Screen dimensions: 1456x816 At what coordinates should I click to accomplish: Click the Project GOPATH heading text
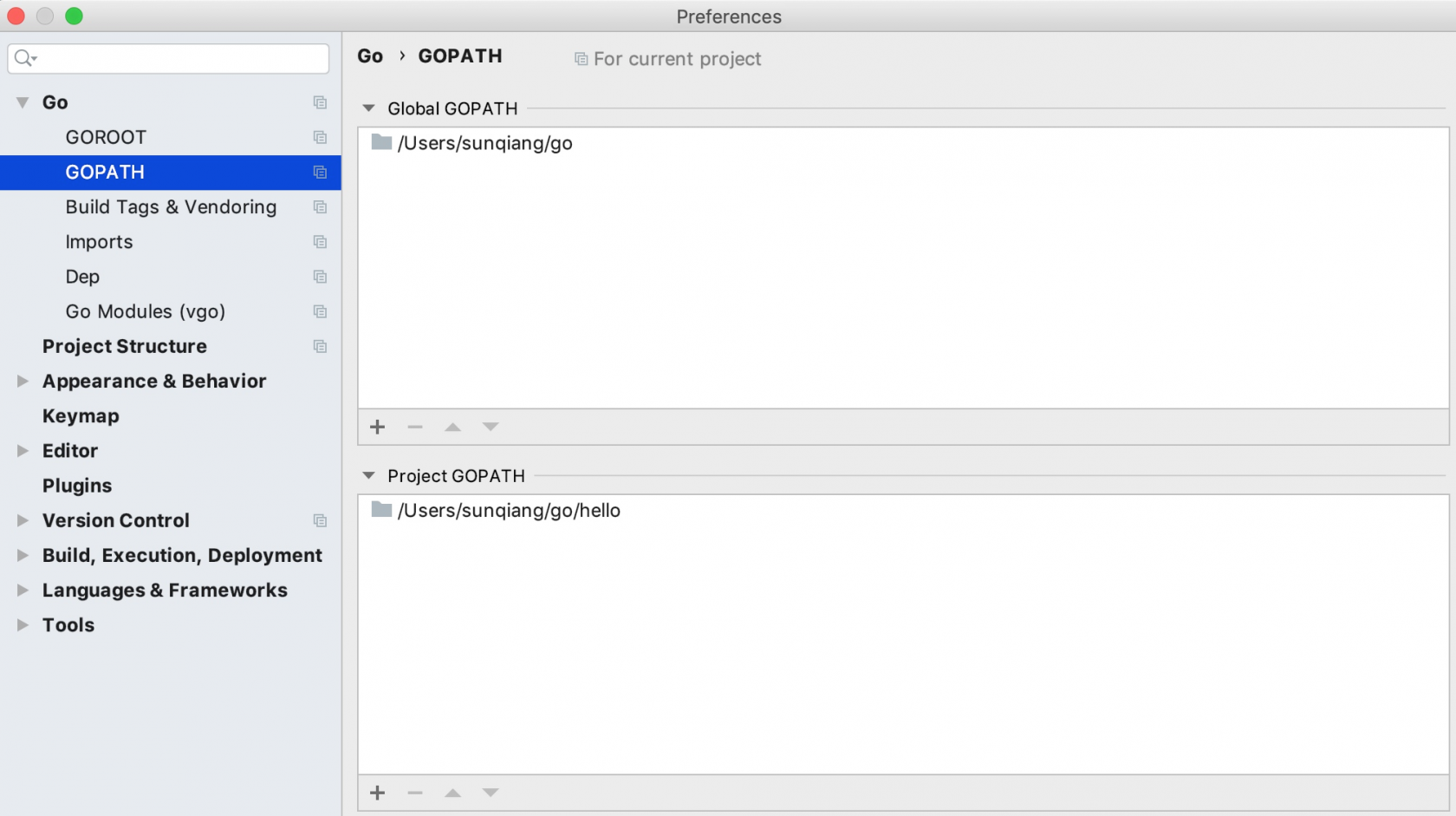pos(456,475)
